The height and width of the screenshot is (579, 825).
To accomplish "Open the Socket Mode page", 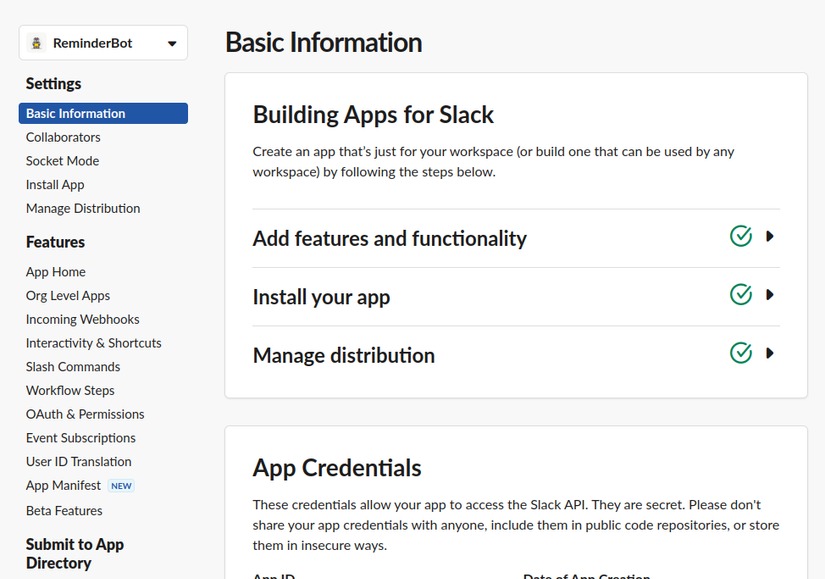I will [x=62, y=160].
